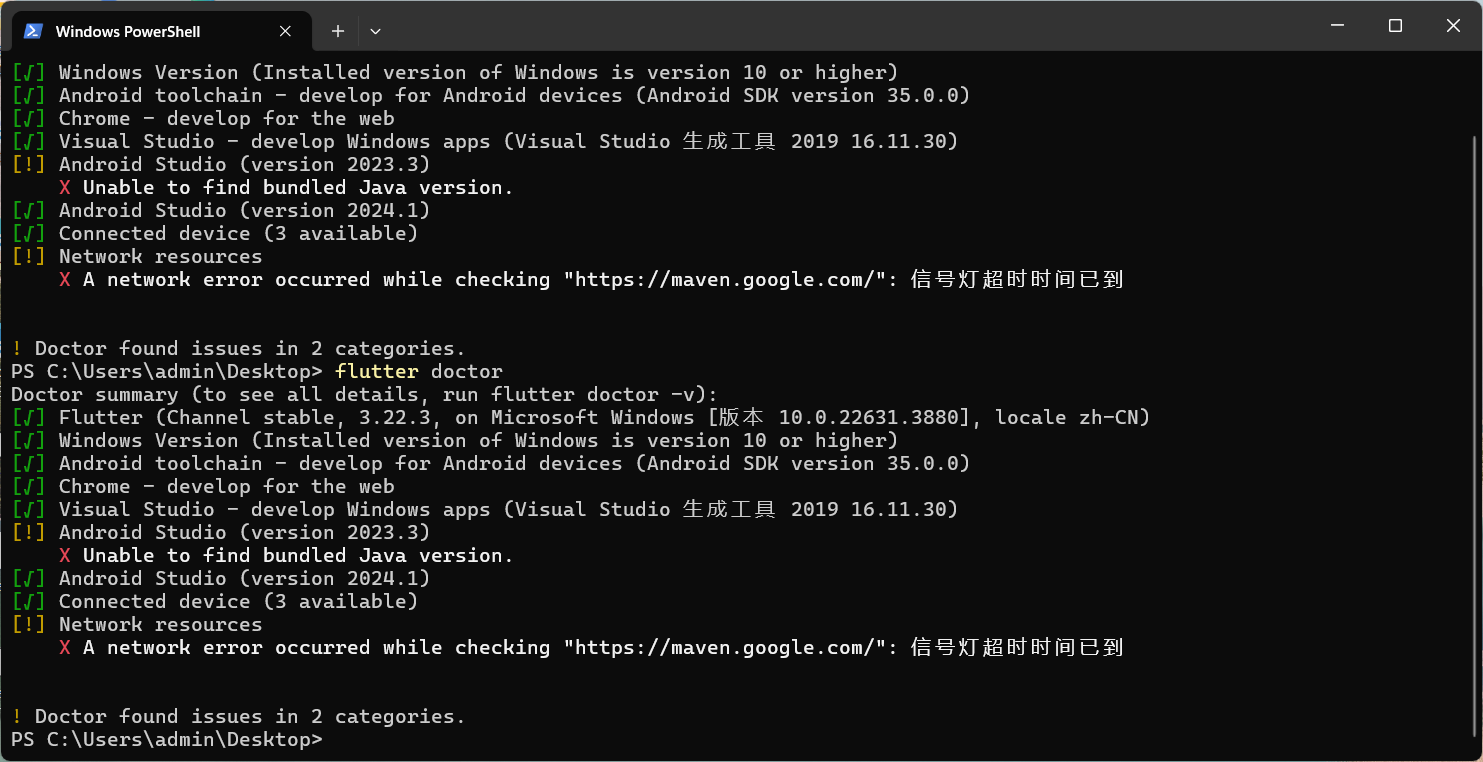Close the terminal window
This screenshot has width=1483, height=762.
1453,26
